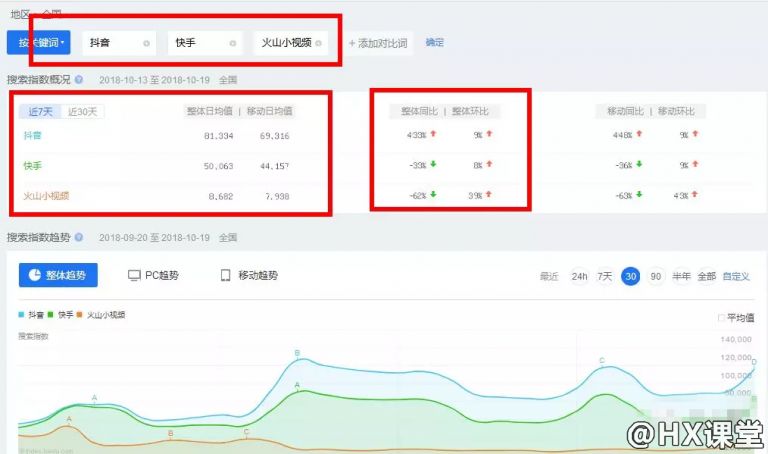Click the 8,682 overall daily average value
768x454 pixels.
[221, 196]
